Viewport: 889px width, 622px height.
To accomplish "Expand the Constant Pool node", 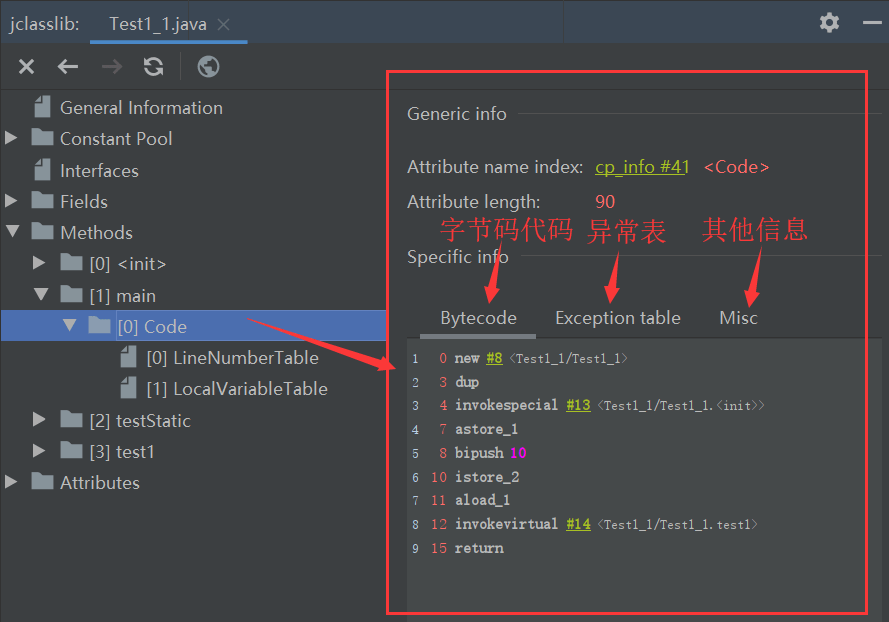I will click(12, 139).
